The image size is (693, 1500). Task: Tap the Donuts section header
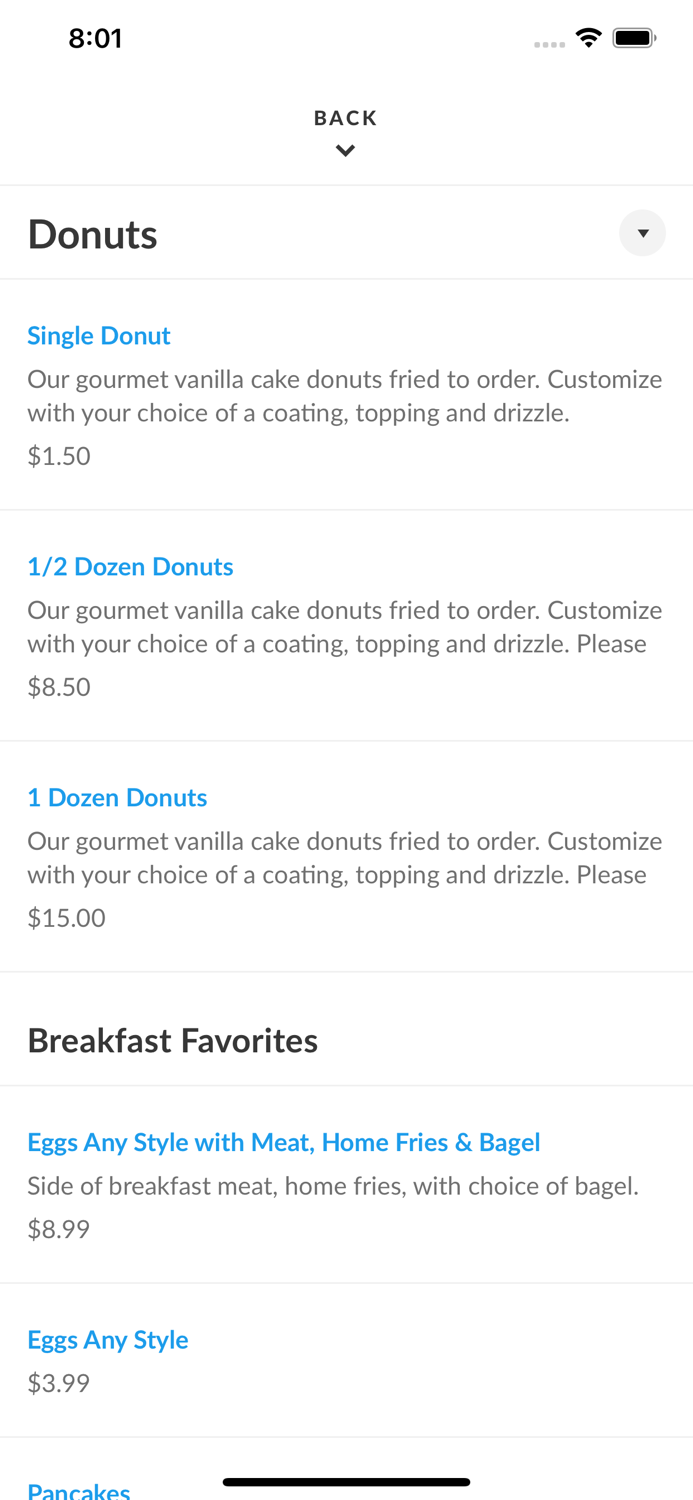[x=93, y=233]
